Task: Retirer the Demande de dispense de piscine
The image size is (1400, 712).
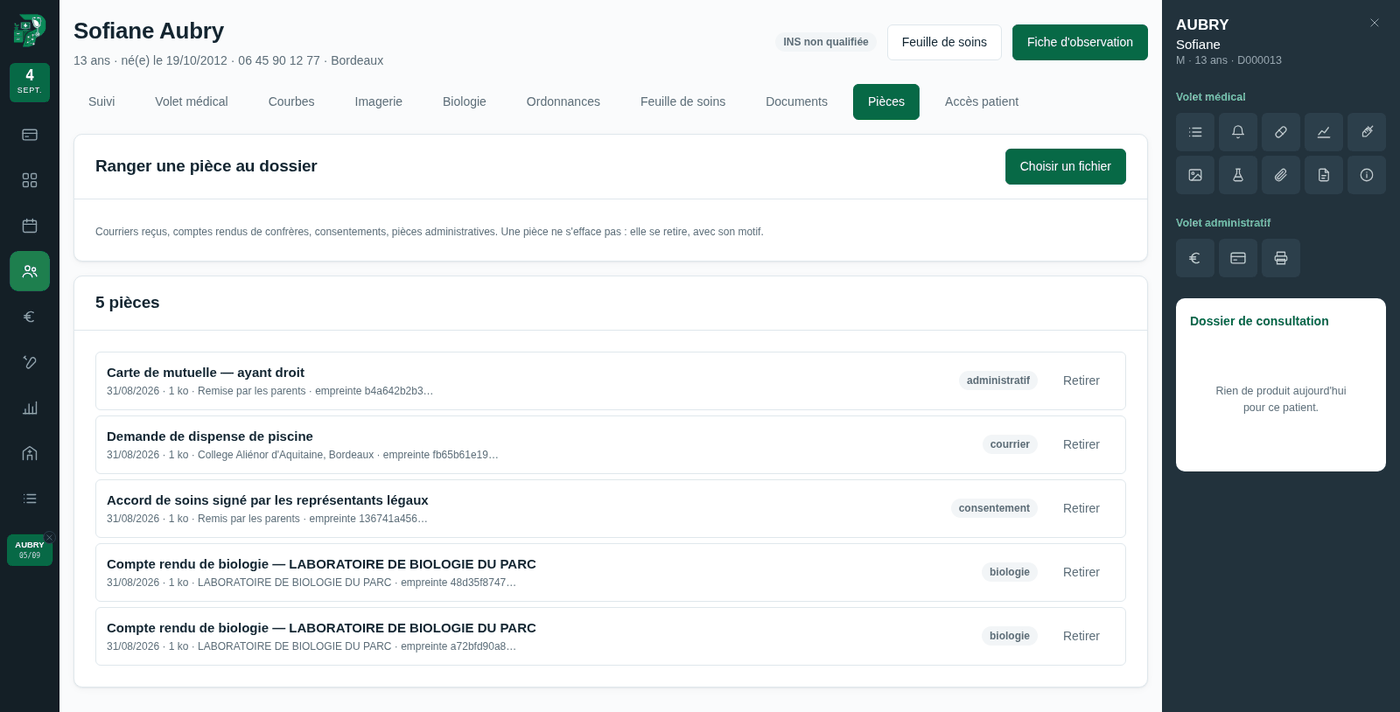Action: pyautogui.click(x=1081, y=445)
